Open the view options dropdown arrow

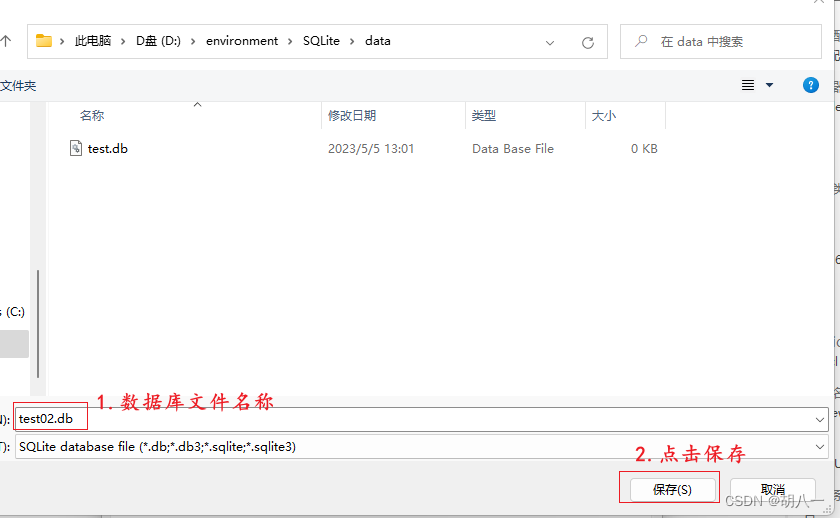point(769,85)
